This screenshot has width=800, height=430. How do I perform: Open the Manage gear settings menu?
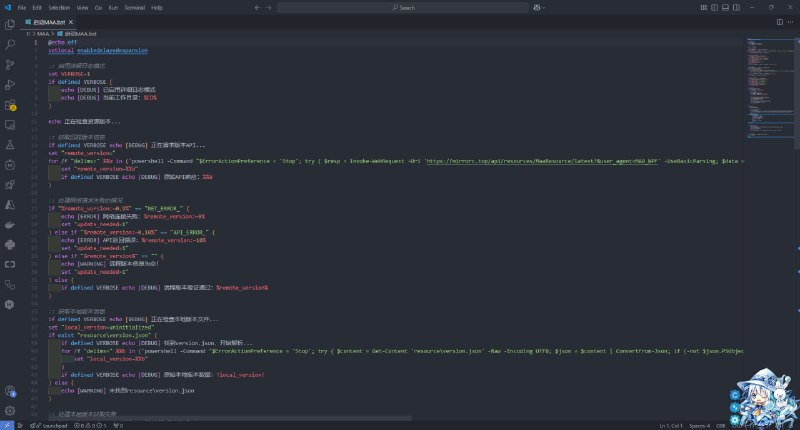coord(11,410)
